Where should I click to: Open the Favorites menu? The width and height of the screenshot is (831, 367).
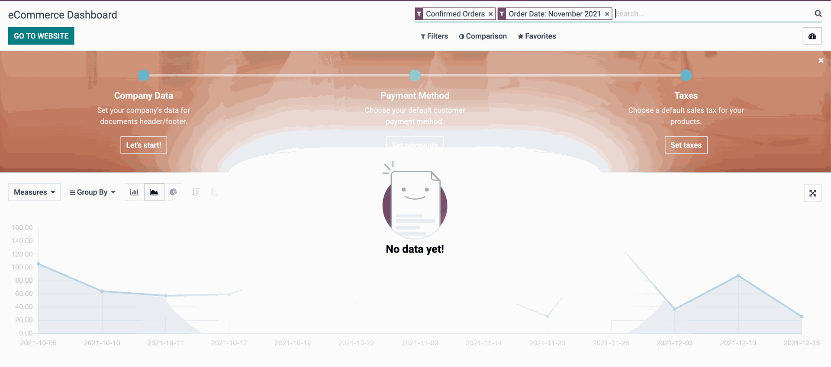(537, 36)
